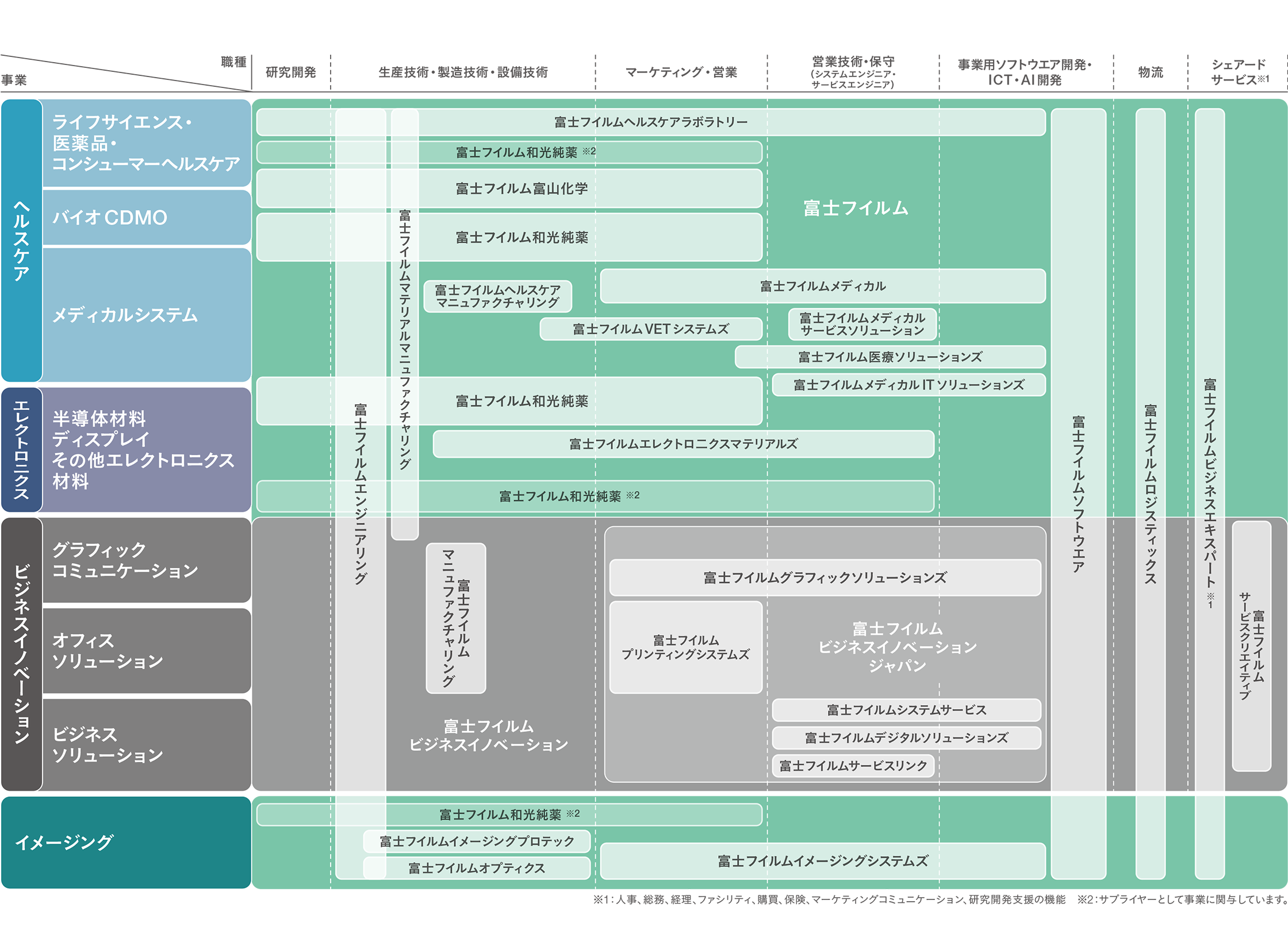Screen dimensions: 1288x927
Task: Click the ビジネスソリューション row label
Action: tap(147, 745)
